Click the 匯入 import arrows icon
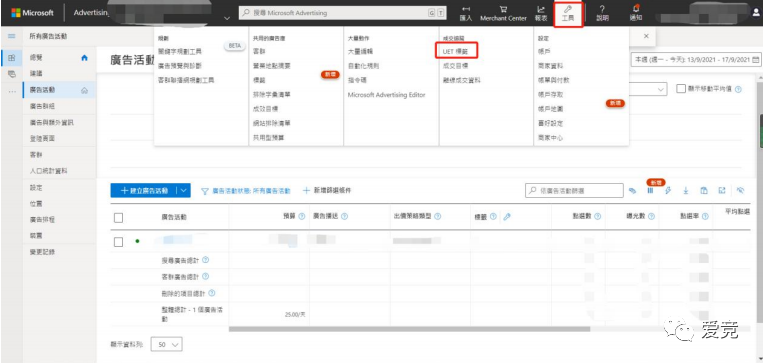Image resolution: width=763 pixels, height=363 pixels. pos(466,9)
